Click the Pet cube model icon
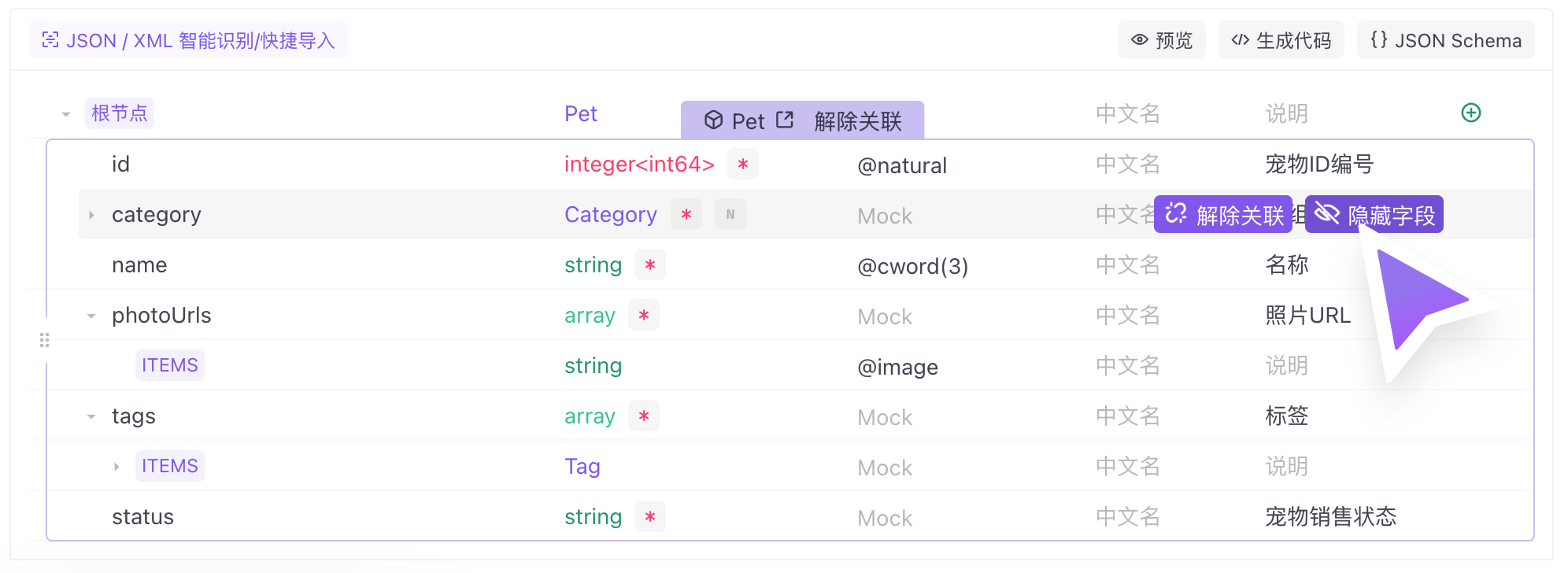The image size is (1568, 573). [713, 120]
